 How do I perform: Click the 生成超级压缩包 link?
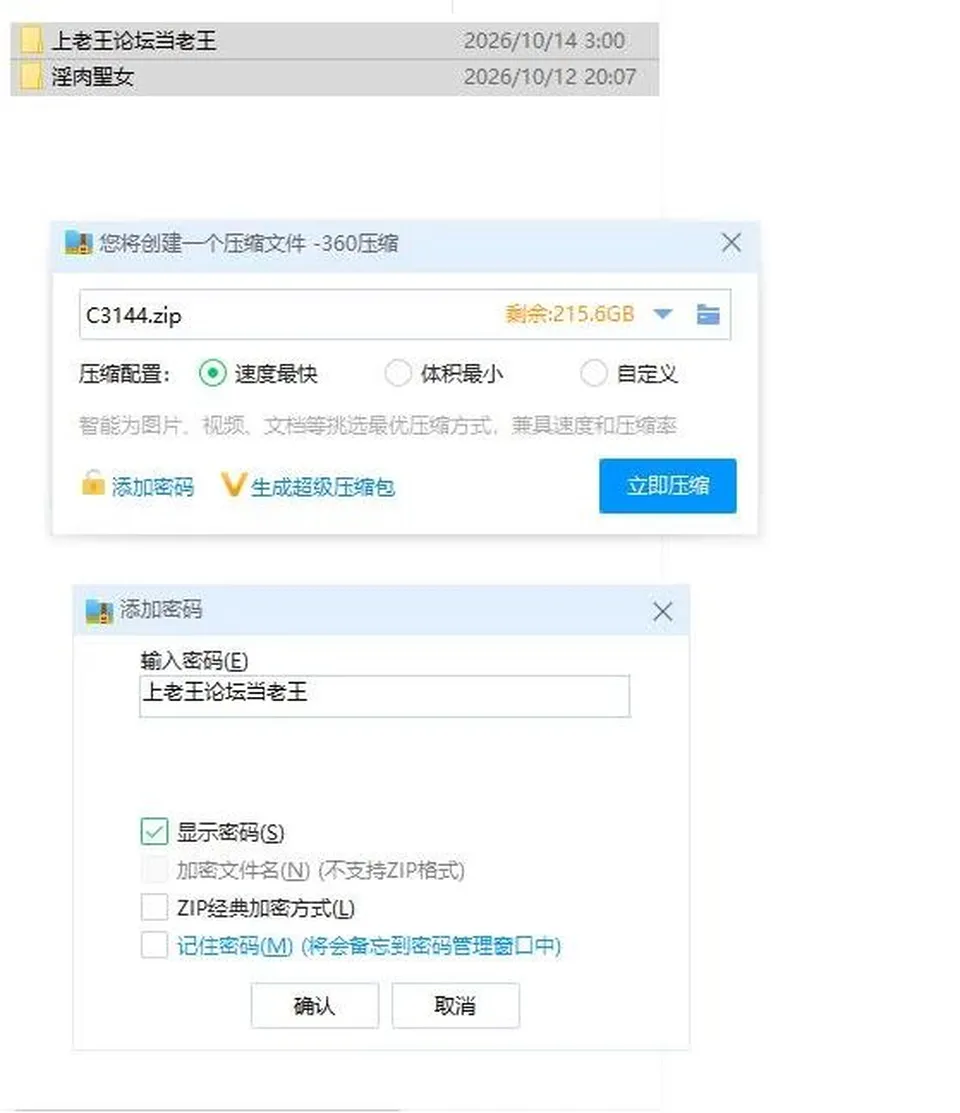tap(323, 487)
